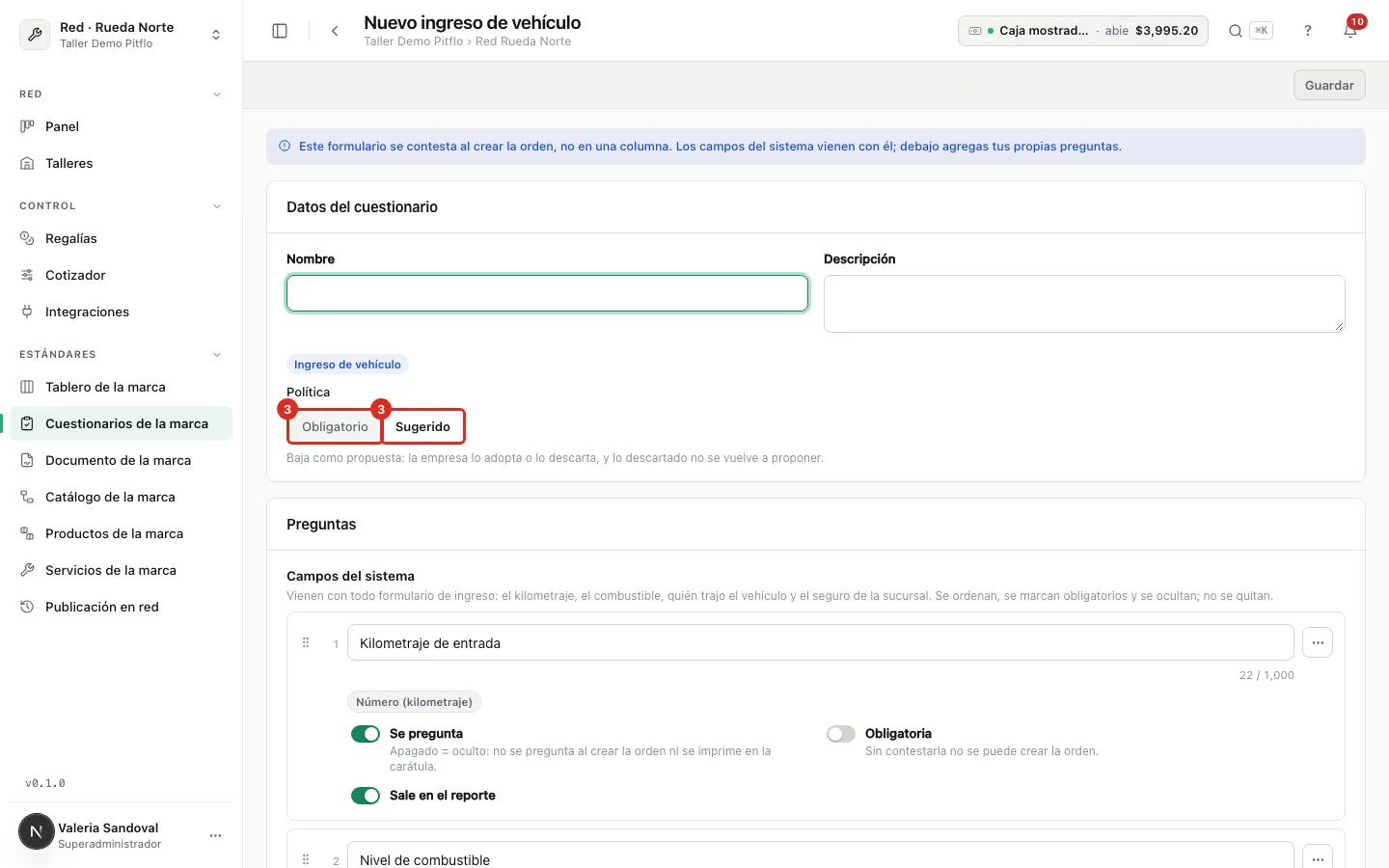Viewport: 1389px width, 868px height.
Task: Go back with the left arrow
Action: click(x=335, y=31)
